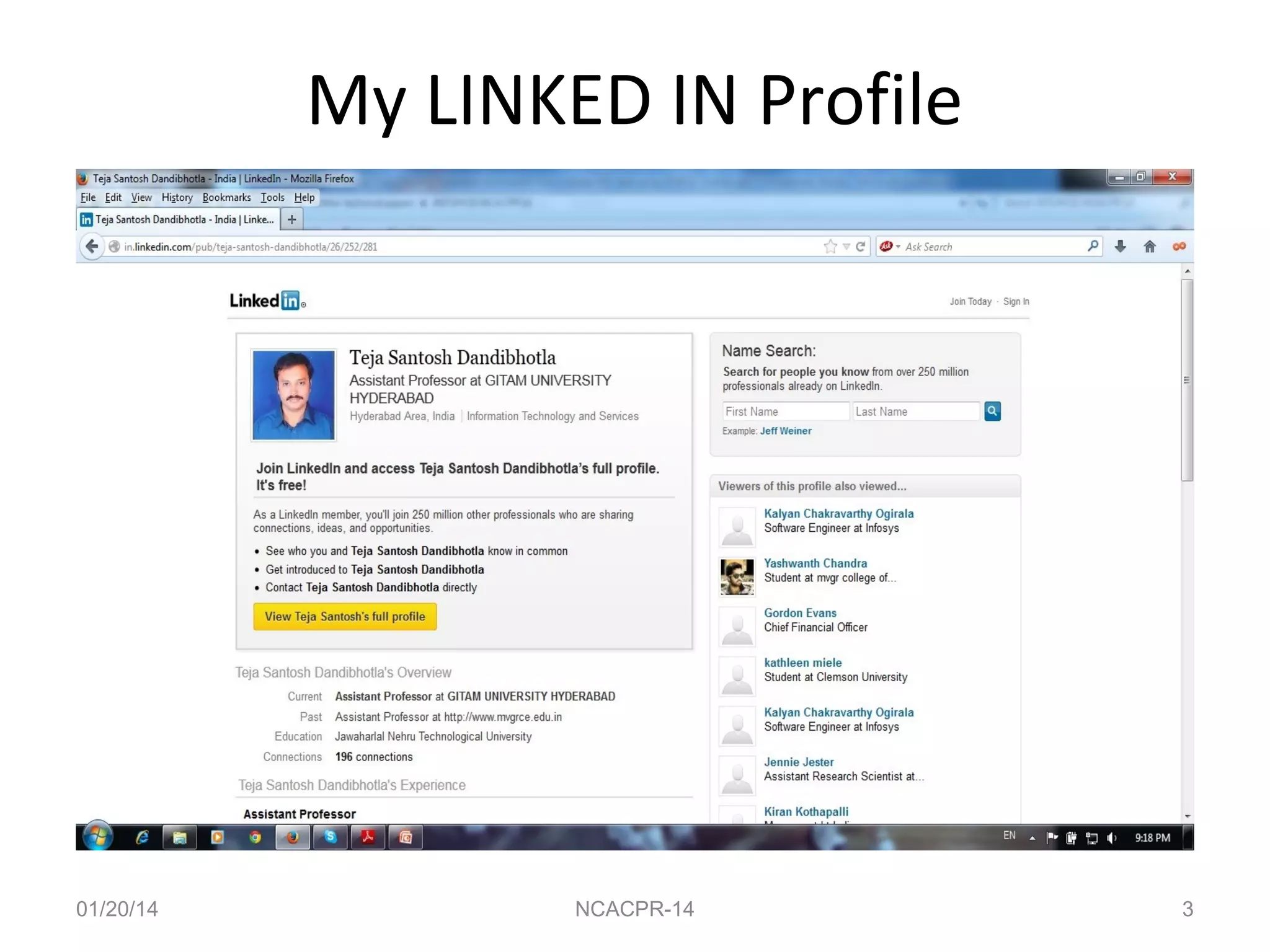Click the profile name heading Teja Santosh Dandibhotla
Image resolution: width=1270 pixels, height=952 pixels.
452,358
